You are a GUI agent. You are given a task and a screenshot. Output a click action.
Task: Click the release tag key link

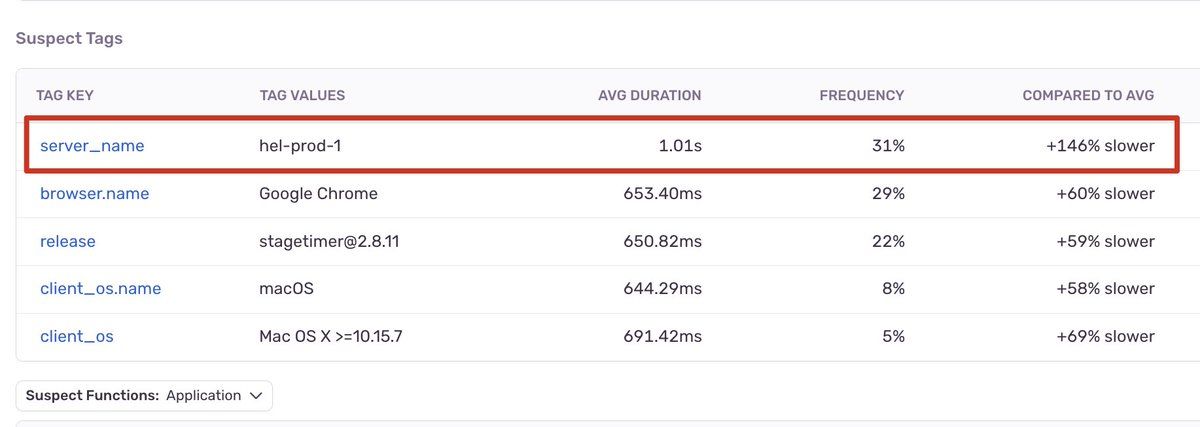click(x=68, y=241)
